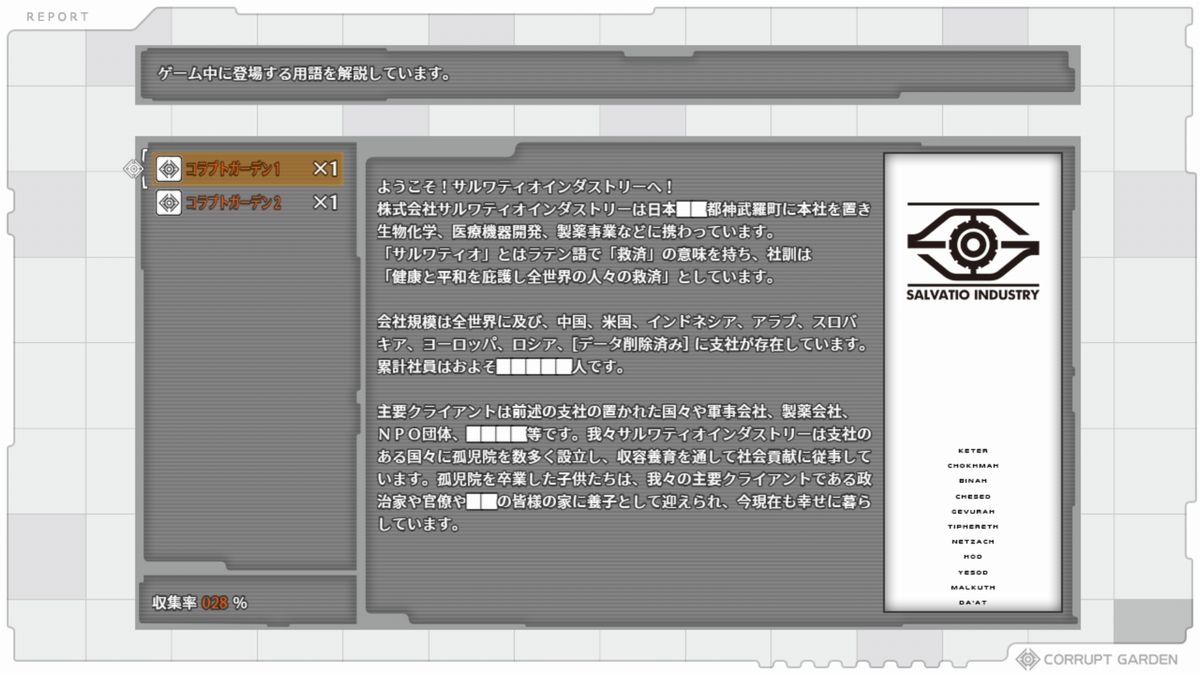Click the gear icon beside コラプトガーデン2
The width and height of the screenshot is (1200, 675).
coord(169,203)
